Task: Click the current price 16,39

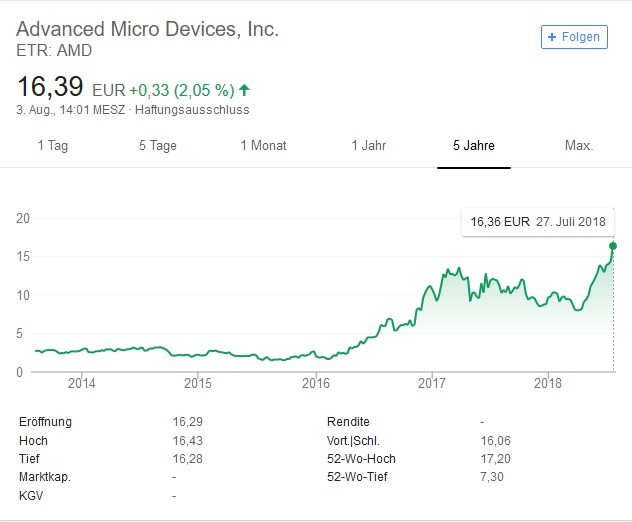Action: [x=50, y=86]
